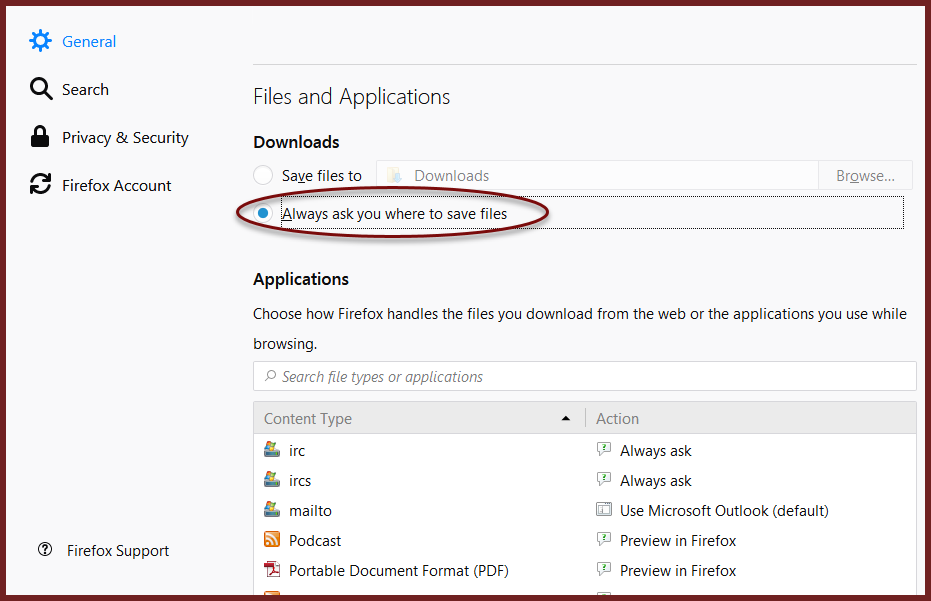Click the Always ask icon for ircs
Viewport: 931px width, 601px height.
pos(604,479)
